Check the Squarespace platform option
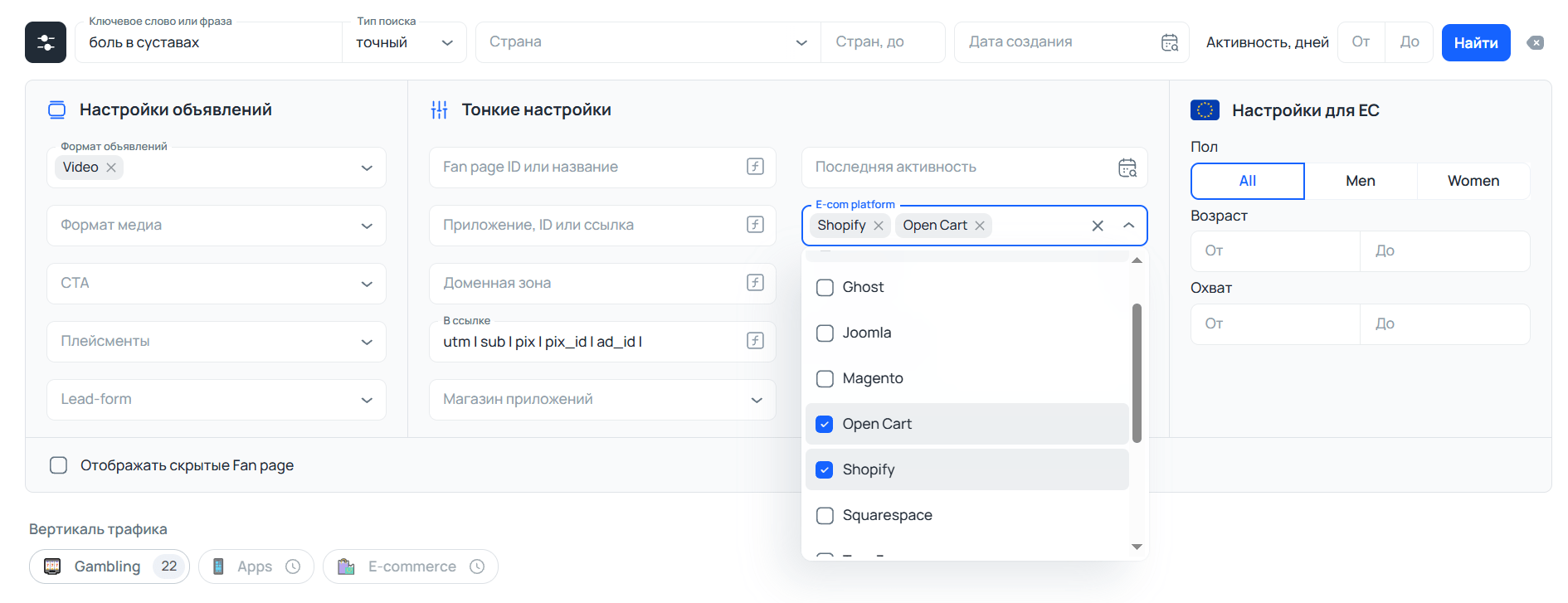The height and width of the screenshot is (603, 1568). (x=825, y=516)
